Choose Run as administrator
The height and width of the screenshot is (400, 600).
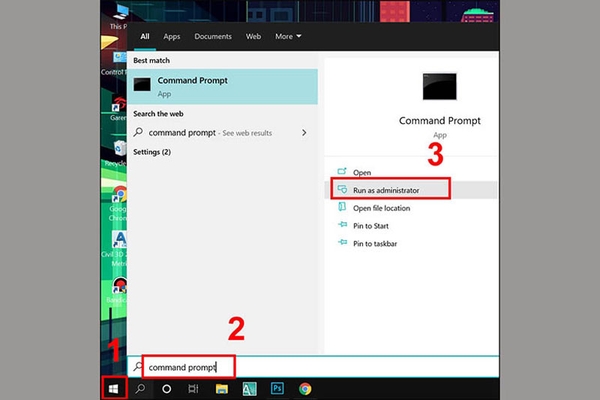click(x=411, y=190)
